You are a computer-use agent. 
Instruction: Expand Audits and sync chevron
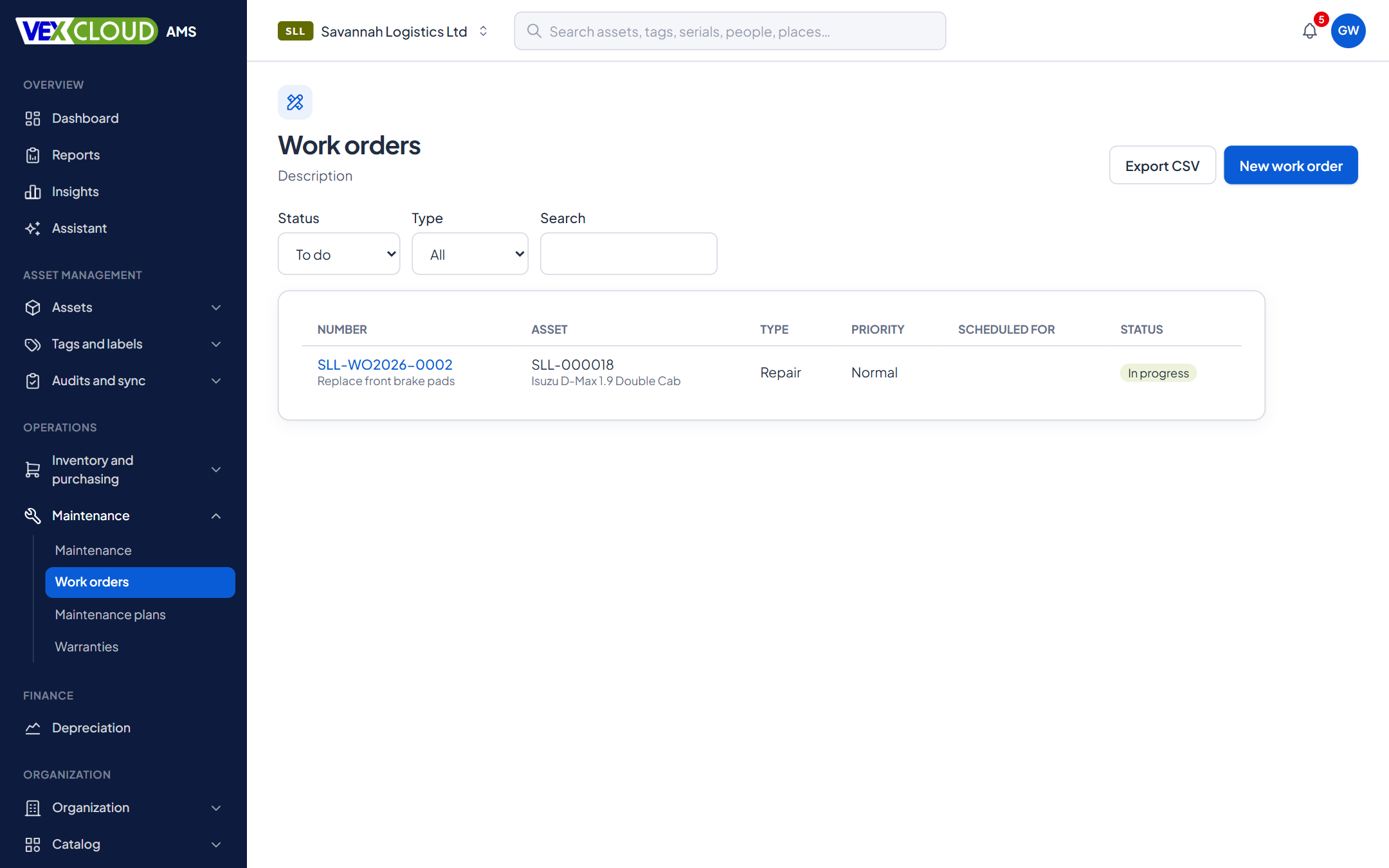pos(216,381)
